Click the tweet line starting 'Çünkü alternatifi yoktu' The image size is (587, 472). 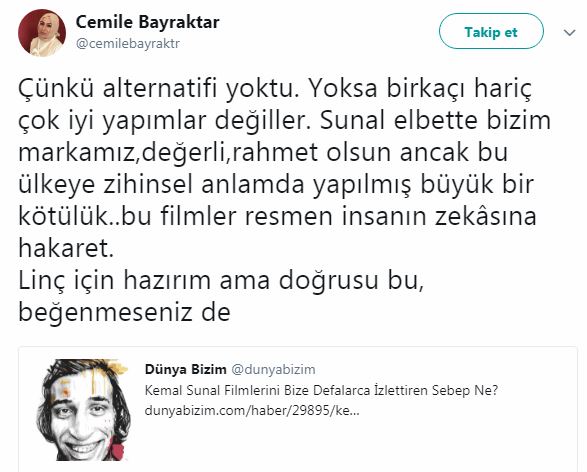coord(275,89)
